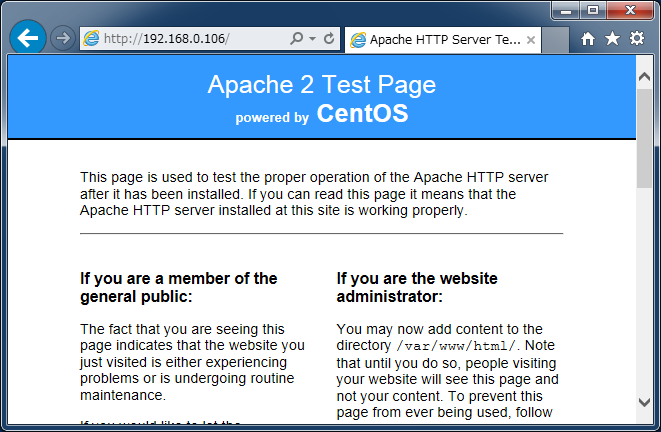661x432 pixels.
Task: Refresh the page with the reload icon
Action: (x=329, y=39)
